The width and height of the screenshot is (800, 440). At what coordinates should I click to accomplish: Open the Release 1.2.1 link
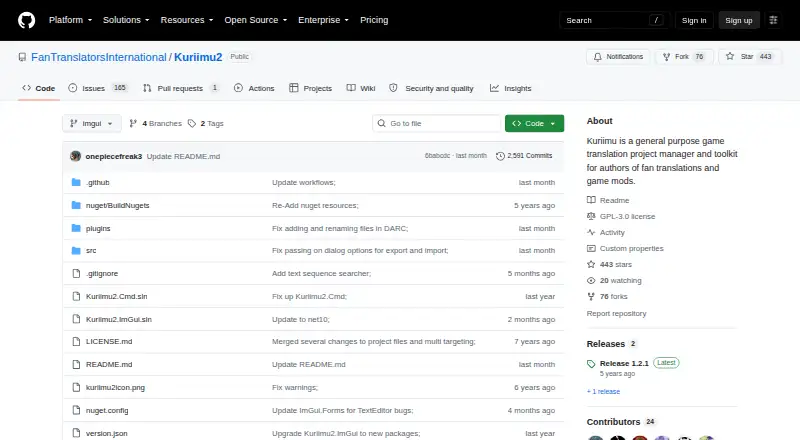tap(624, 363)
